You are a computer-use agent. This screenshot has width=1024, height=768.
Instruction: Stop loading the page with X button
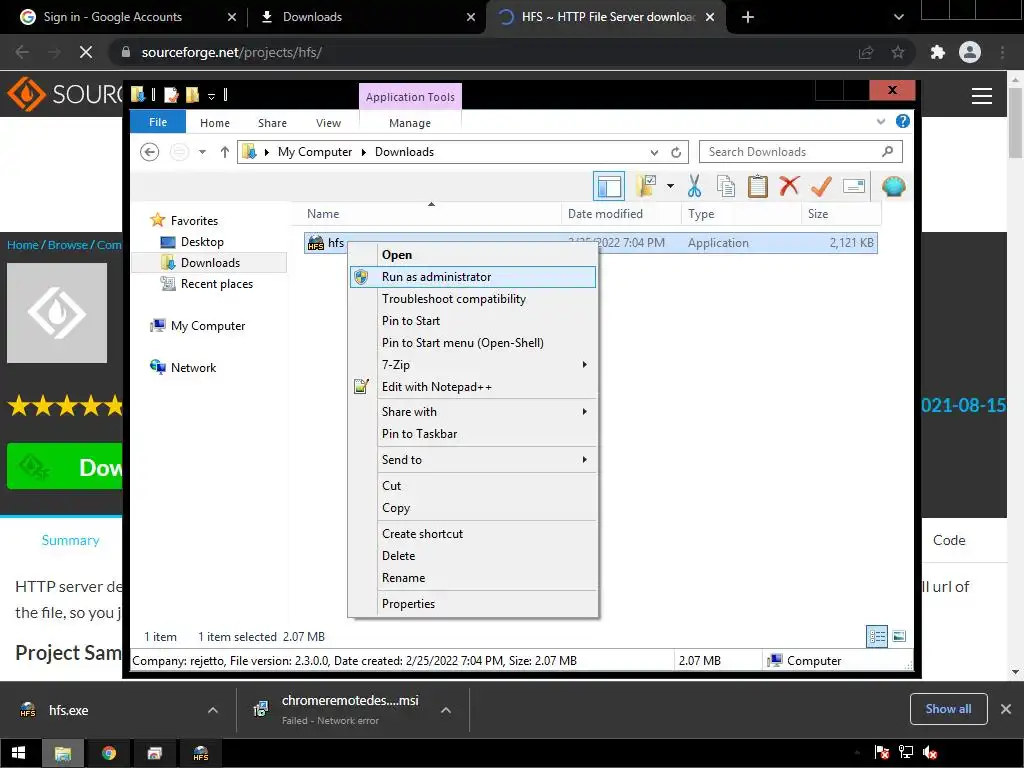point(86,52)
